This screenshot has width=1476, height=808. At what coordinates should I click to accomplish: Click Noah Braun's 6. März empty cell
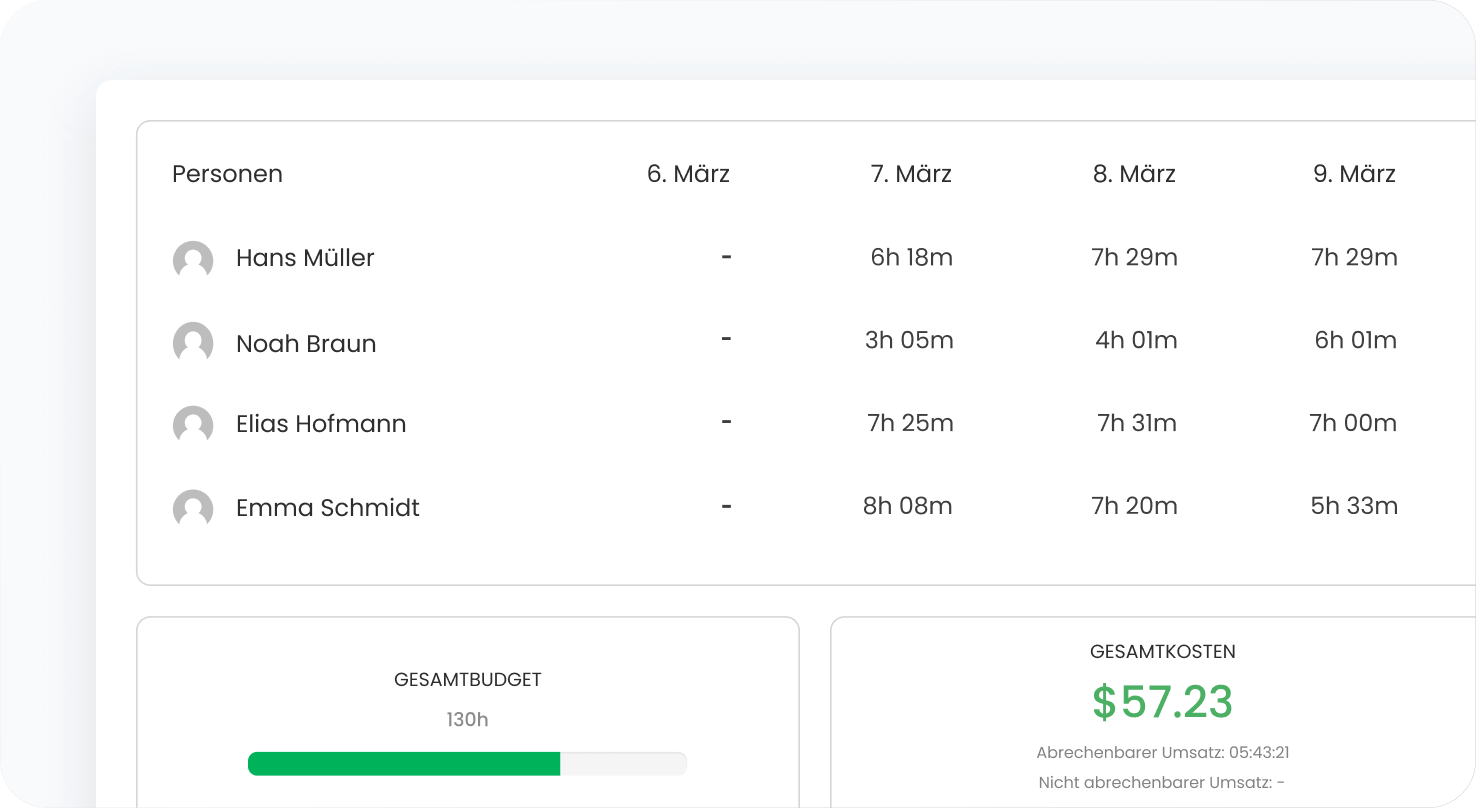(726, 340)
